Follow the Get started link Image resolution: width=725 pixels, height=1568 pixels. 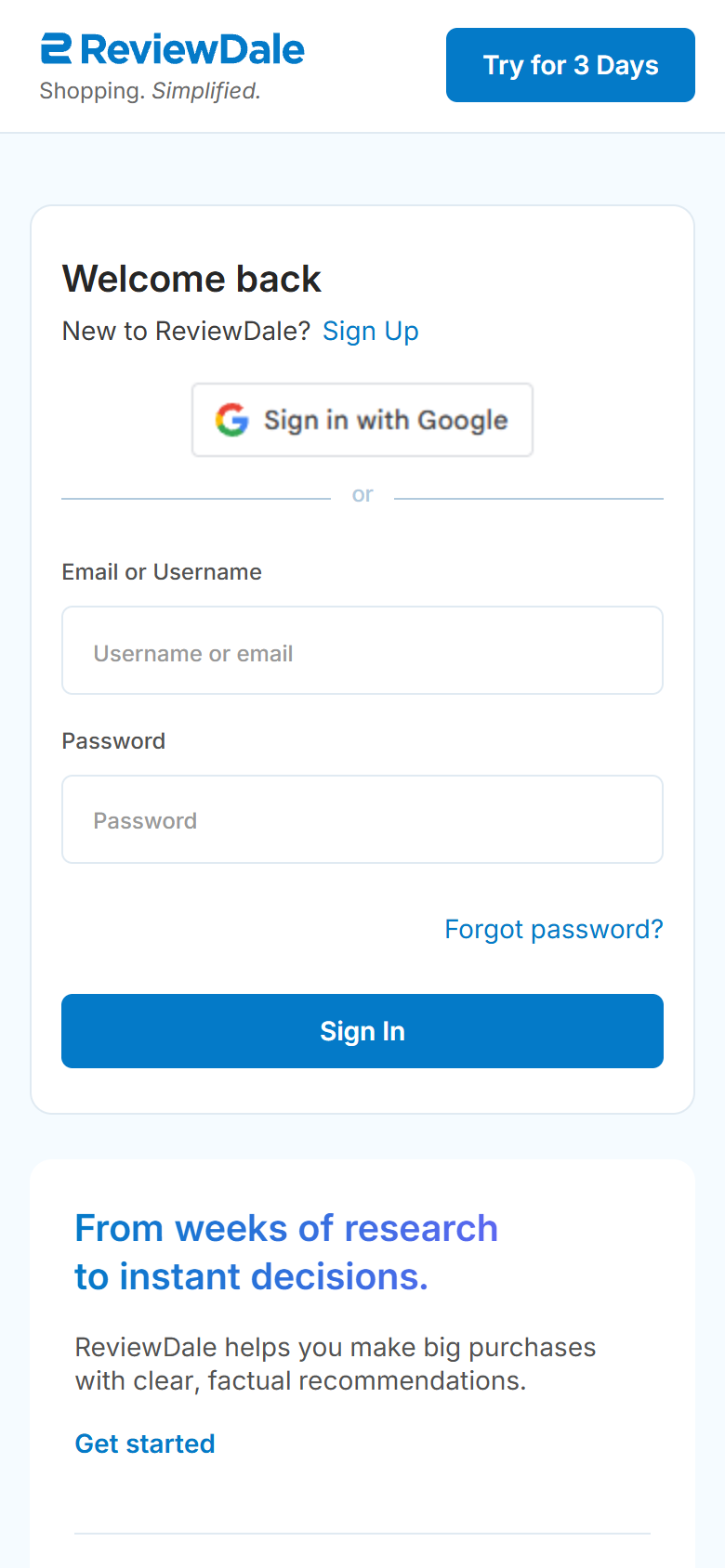tap(145, 1444)
